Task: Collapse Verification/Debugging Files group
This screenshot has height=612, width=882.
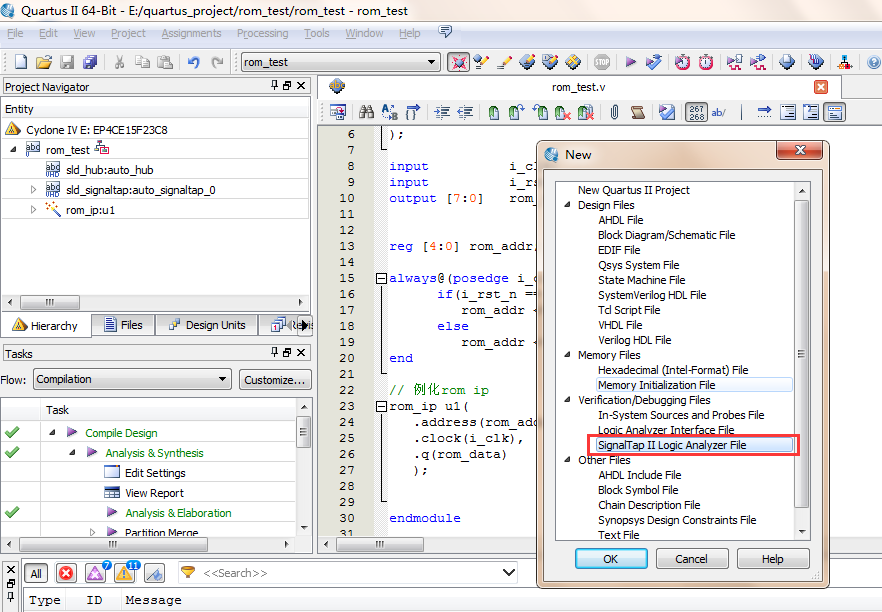Action: coord(567,400)
